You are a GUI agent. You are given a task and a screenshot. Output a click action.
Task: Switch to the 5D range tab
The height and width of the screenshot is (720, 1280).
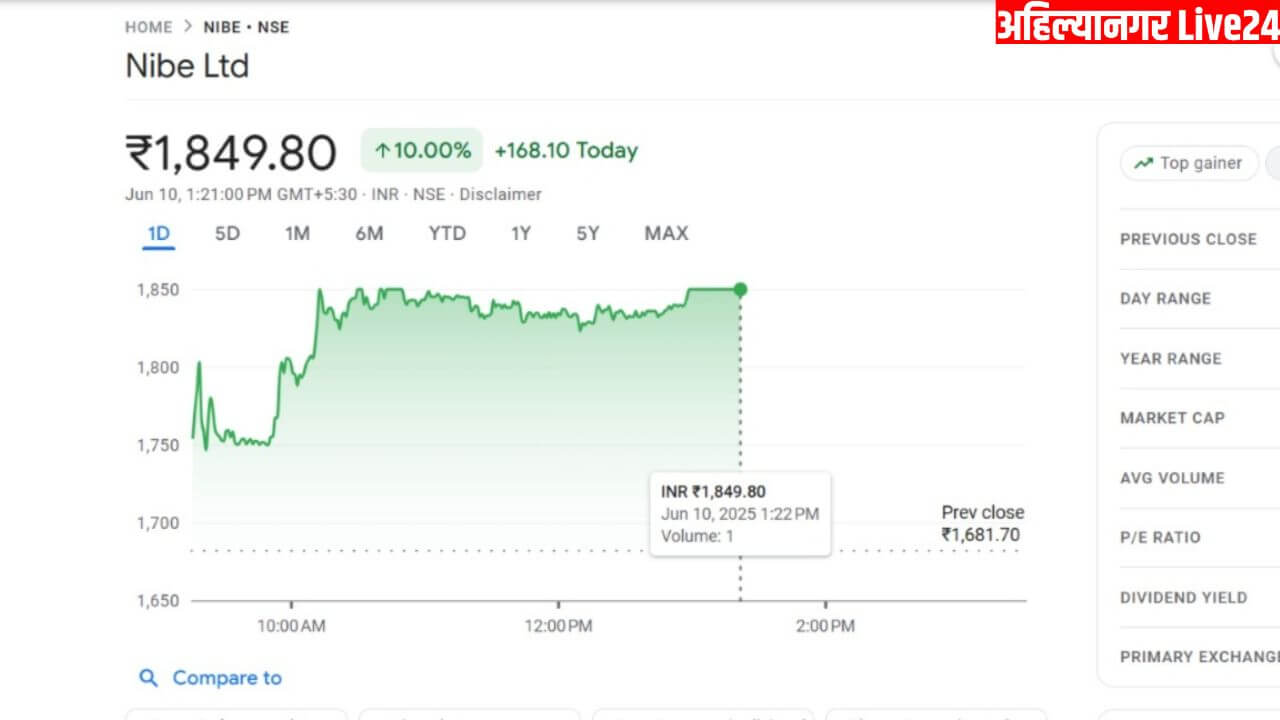[x=228, y=233]
